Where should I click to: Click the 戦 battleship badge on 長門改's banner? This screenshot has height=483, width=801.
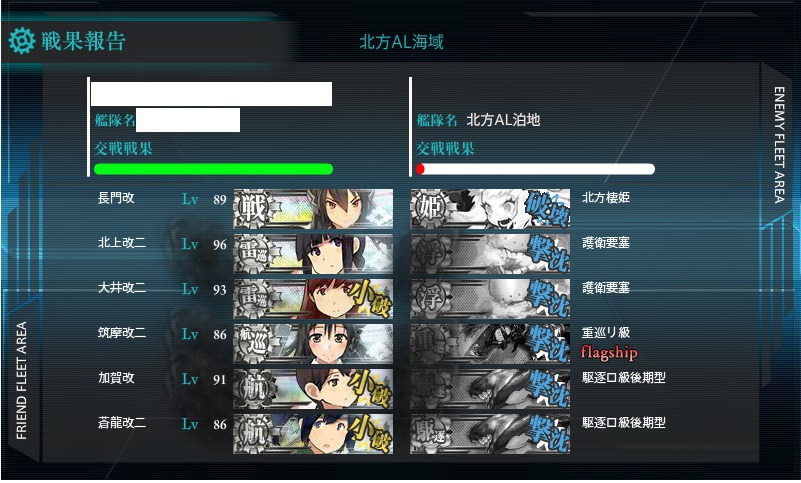pos(253,209)
